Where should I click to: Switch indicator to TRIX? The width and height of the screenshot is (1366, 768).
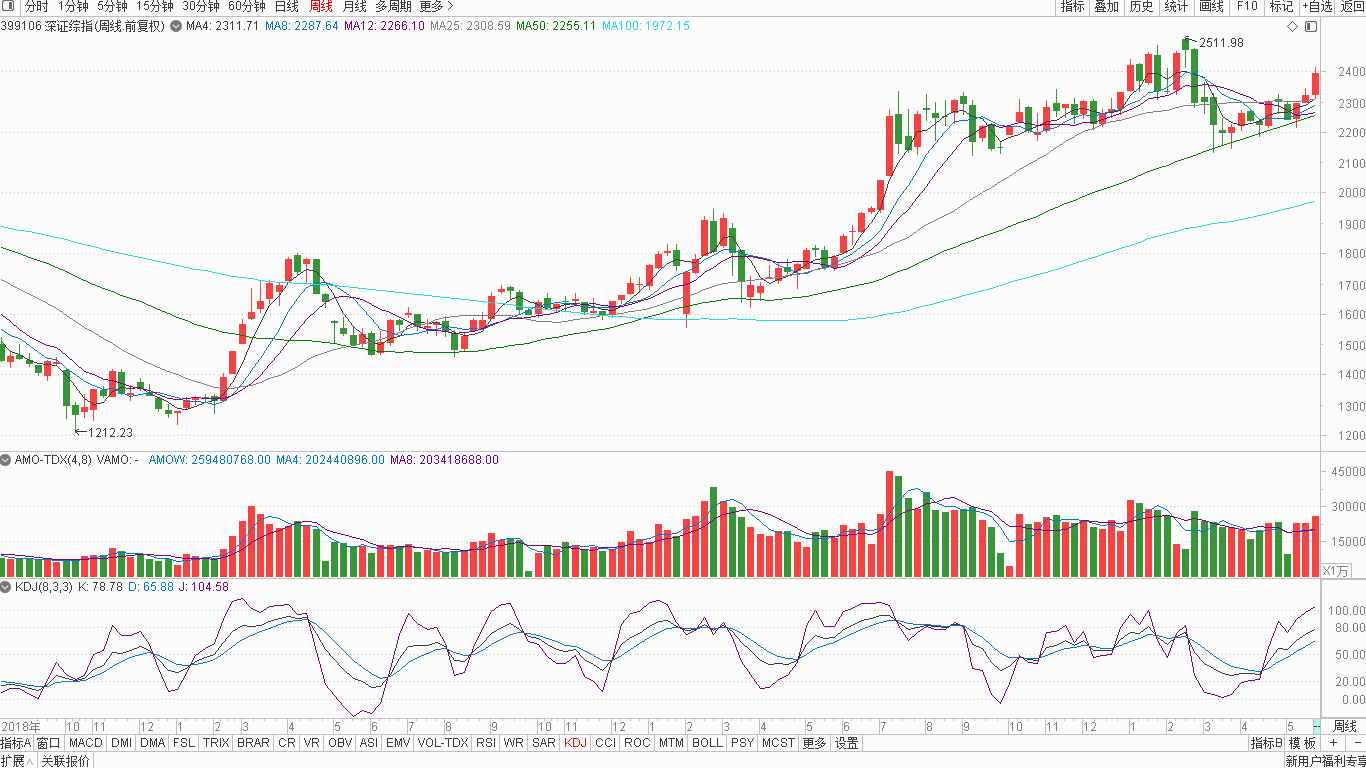tap(216, 743)
